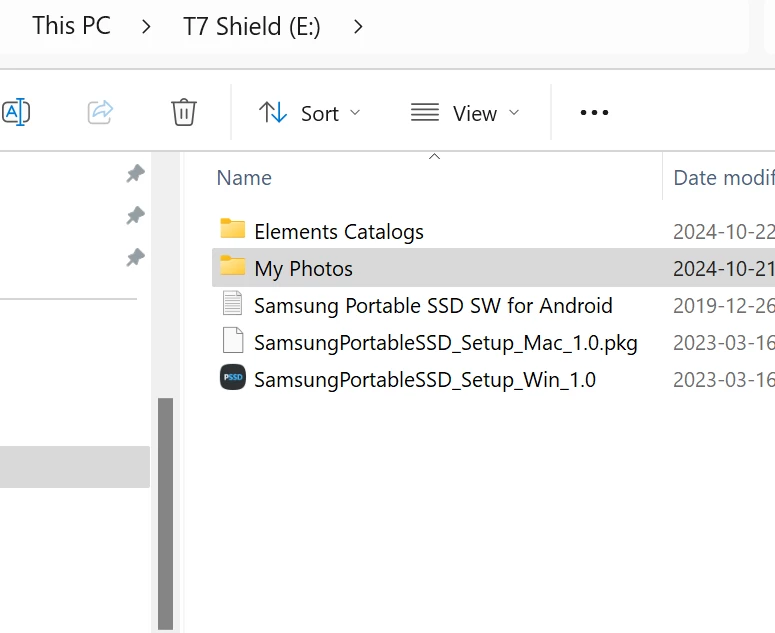This screenshot has height=633, width=775.
Task: Click the My Photos folder icon
Action: (x=232, y=265)
